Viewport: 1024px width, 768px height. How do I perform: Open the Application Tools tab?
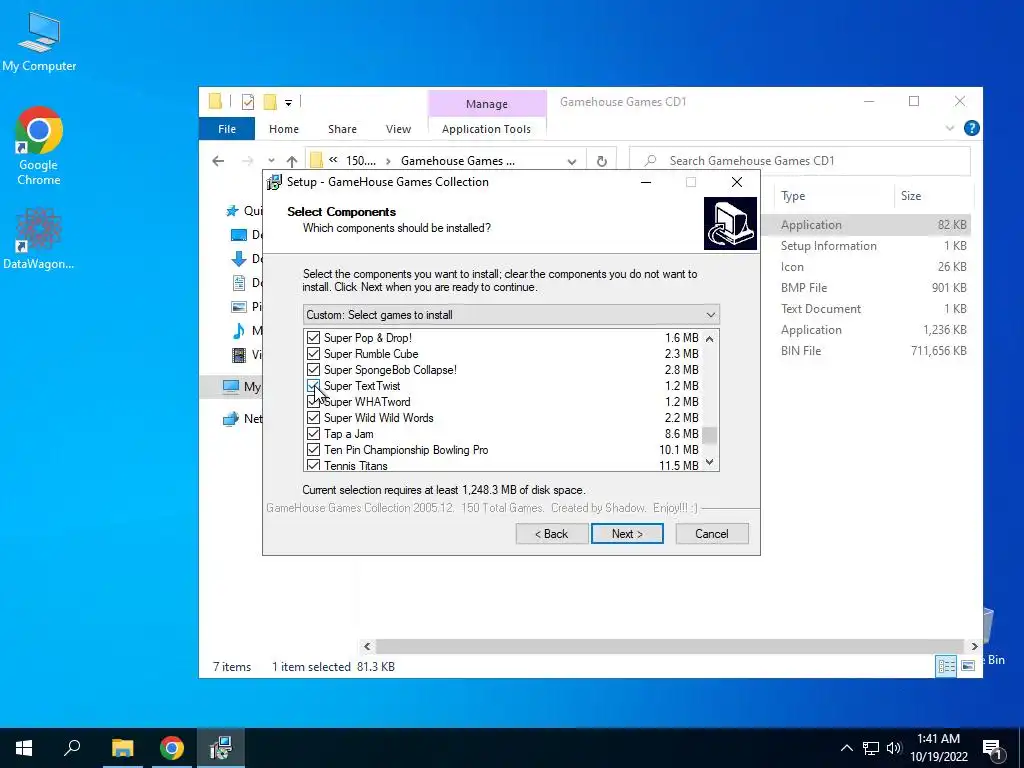487,129
